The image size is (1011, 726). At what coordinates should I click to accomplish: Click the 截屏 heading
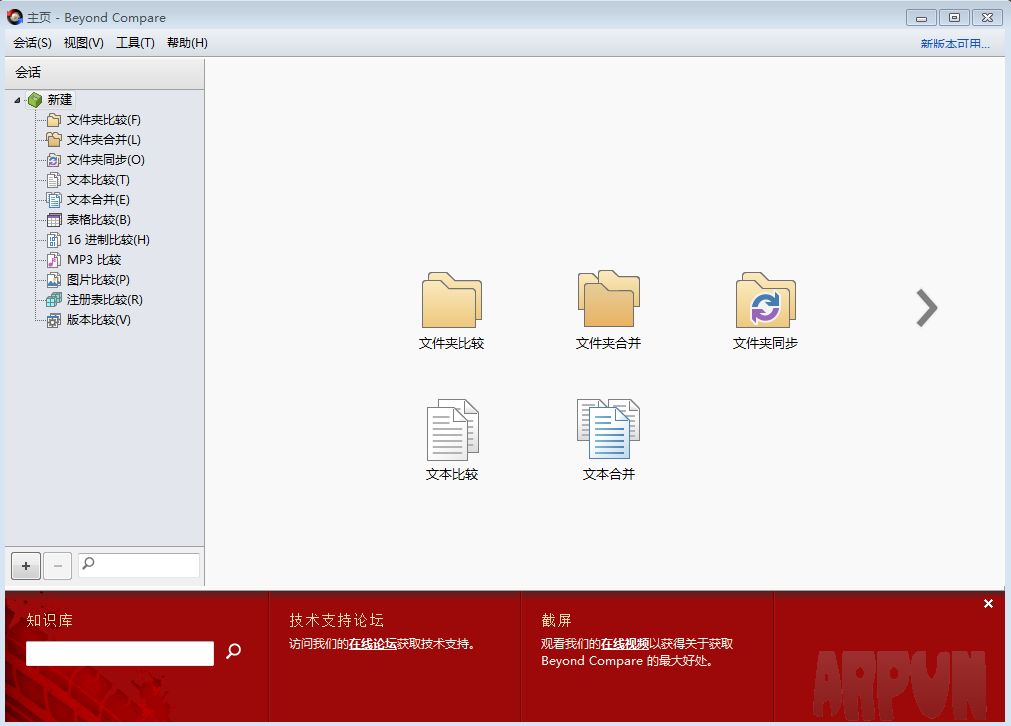pyautogui.click(x=556, y=620)
